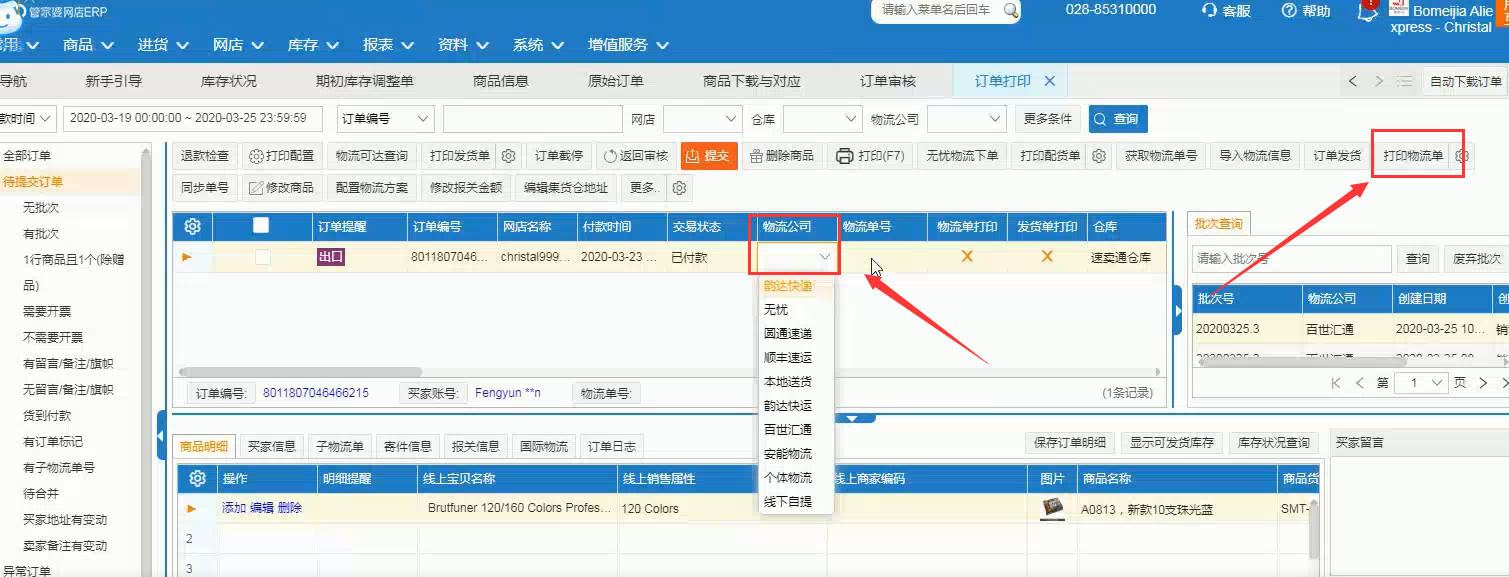Open column settings gear in 商品明细 table header
Viewport: 1509px width, 577px height.
(x=198, y=479)
